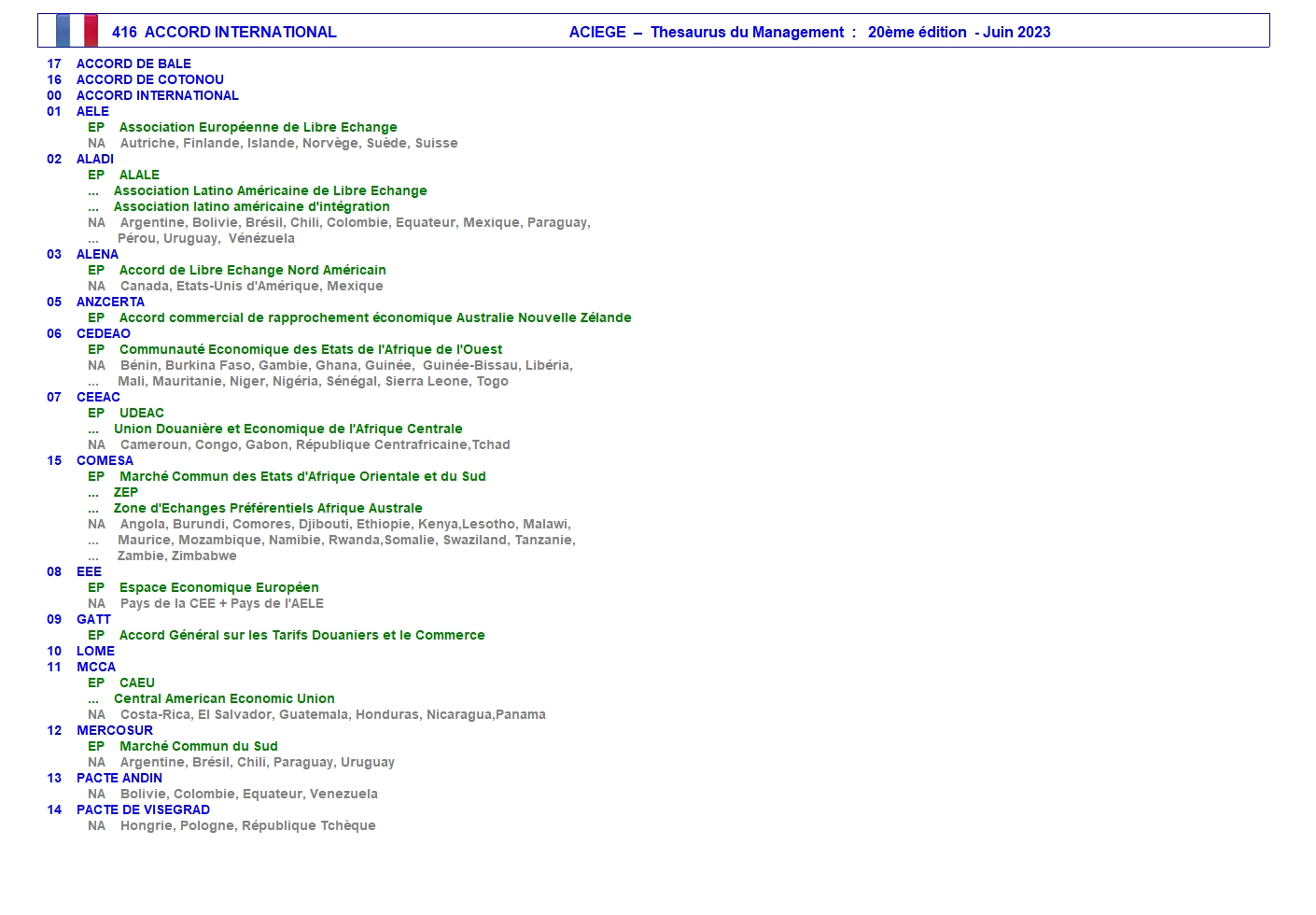The height and width of the screenshot is (915, 1316).
Task: Click the COMESA entry
Action: (105, 460)
